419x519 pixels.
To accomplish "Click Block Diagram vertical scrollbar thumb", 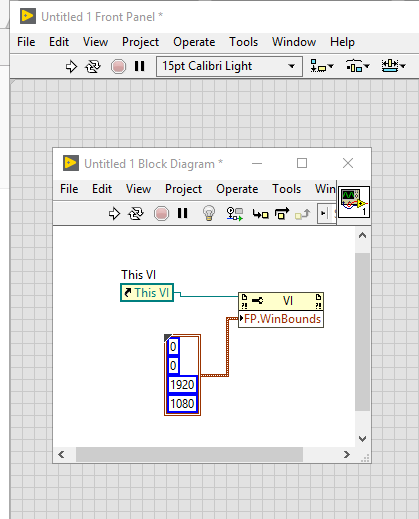I will pyautogui.click(x=362, y=332).
